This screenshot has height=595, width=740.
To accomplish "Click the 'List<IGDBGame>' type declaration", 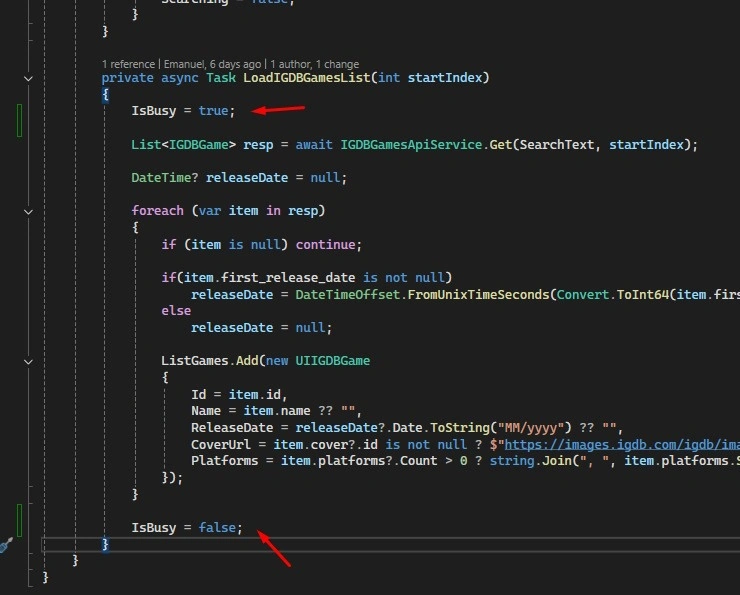I will pos(184,144).
